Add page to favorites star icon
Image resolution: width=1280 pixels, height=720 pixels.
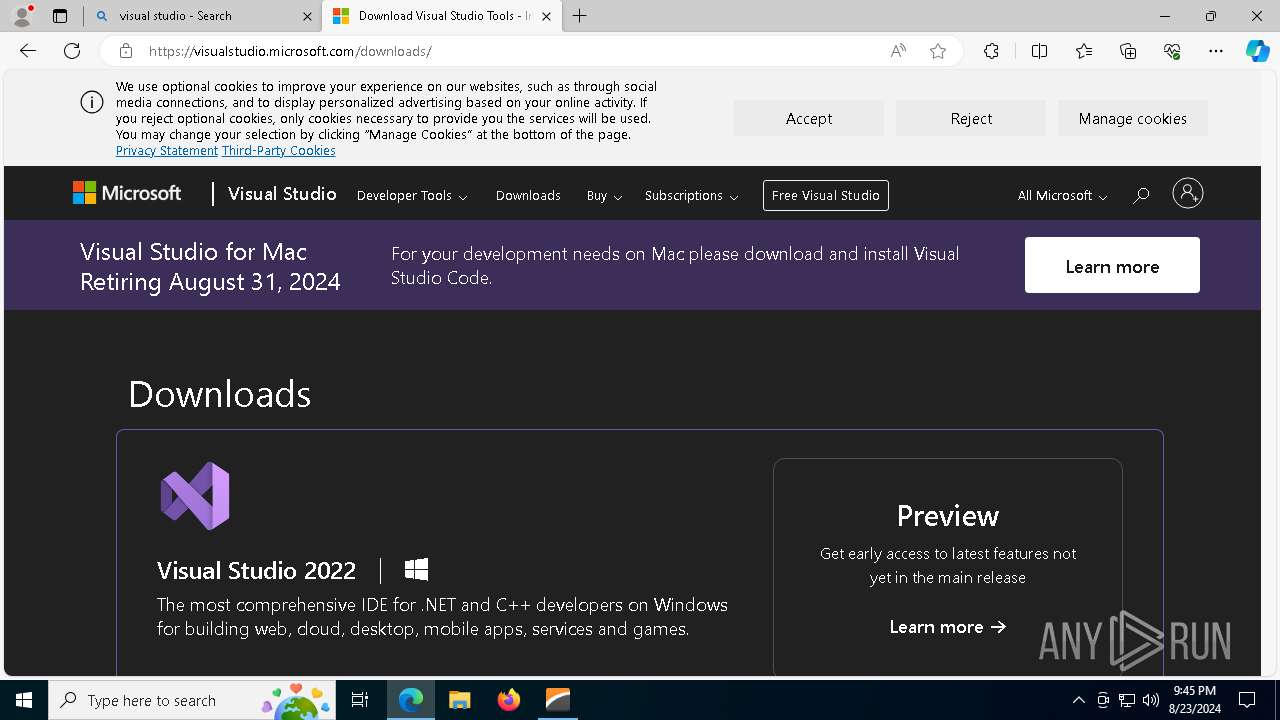coord(938,51)
